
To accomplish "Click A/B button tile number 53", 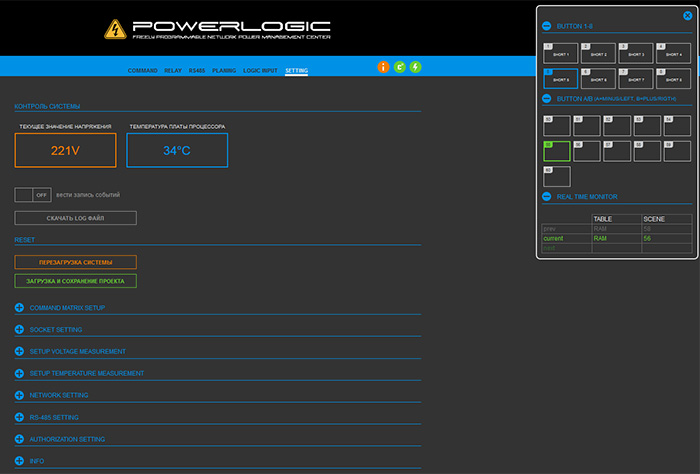I will click(647, 126).
